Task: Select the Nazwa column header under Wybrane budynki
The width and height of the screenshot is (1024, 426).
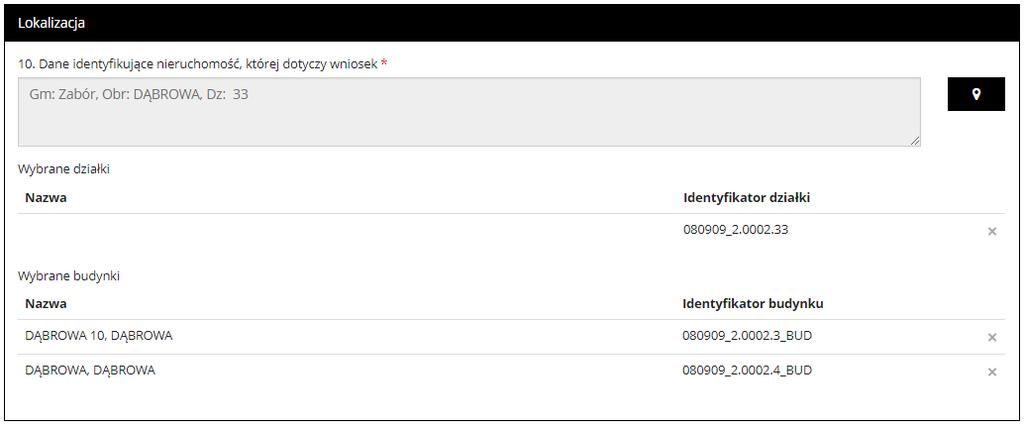Action: tap(46, 304)
